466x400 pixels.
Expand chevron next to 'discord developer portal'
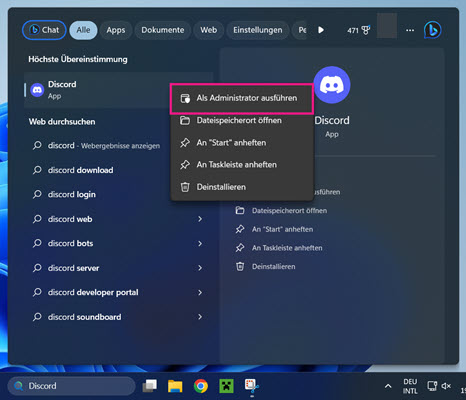[200, 292]
